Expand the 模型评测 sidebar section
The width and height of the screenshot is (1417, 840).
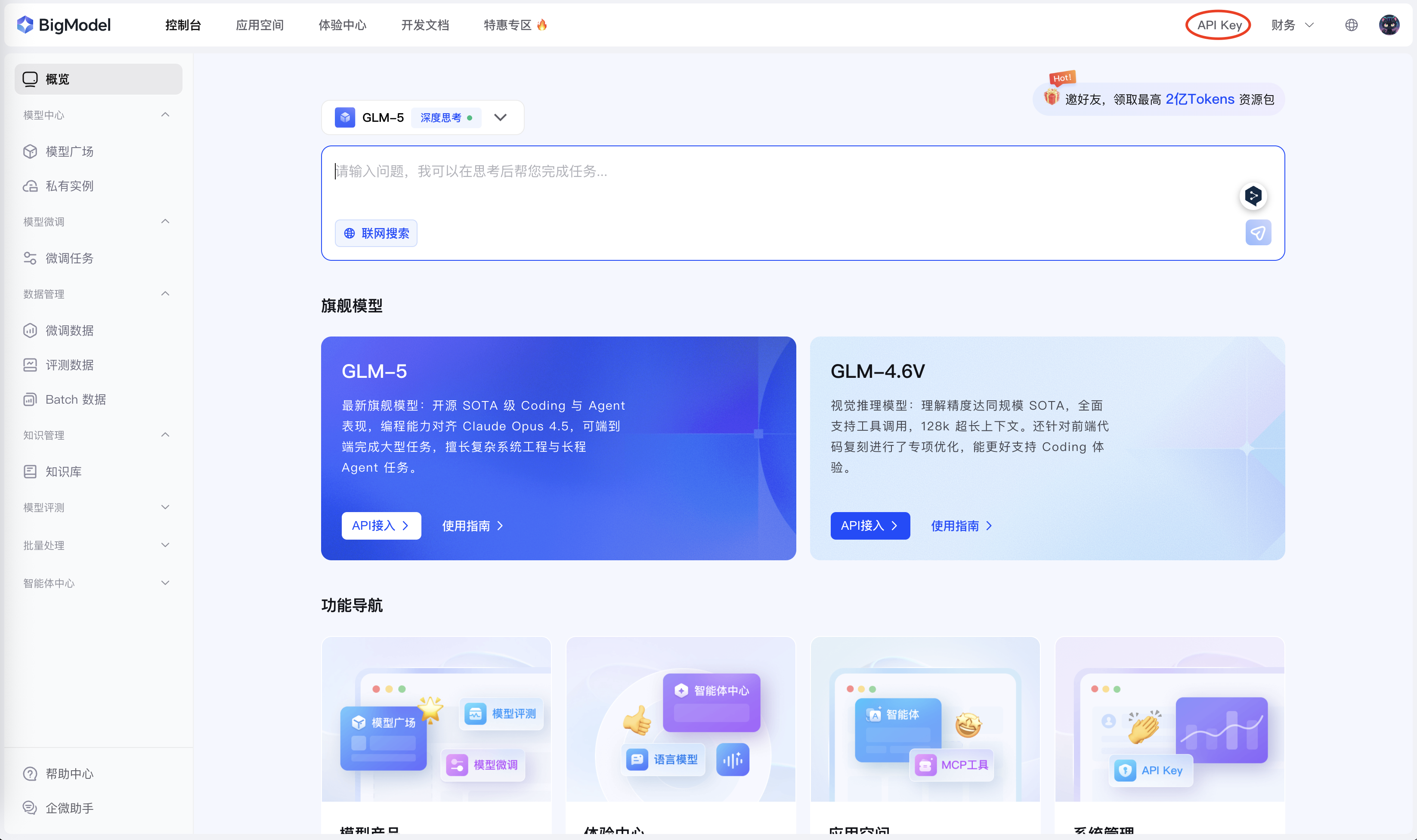pyautogui.click(x=96, y=507)
